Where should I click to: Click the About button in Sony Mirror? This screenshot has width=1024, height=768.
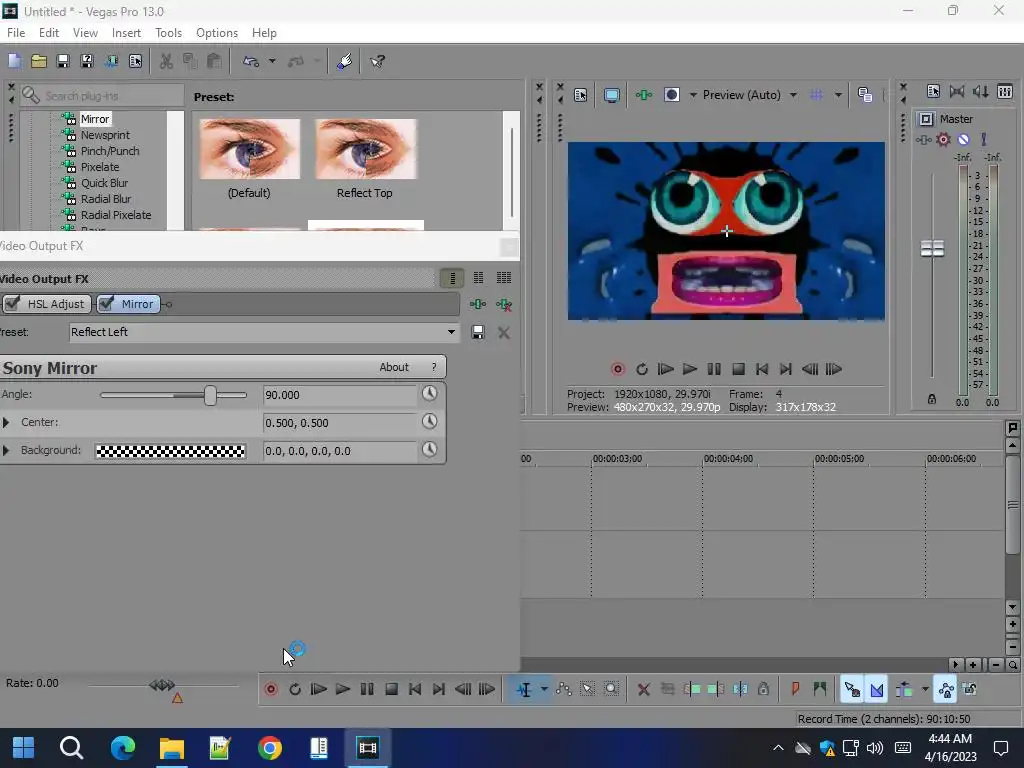pyautogui.click(x=394, y=367)
